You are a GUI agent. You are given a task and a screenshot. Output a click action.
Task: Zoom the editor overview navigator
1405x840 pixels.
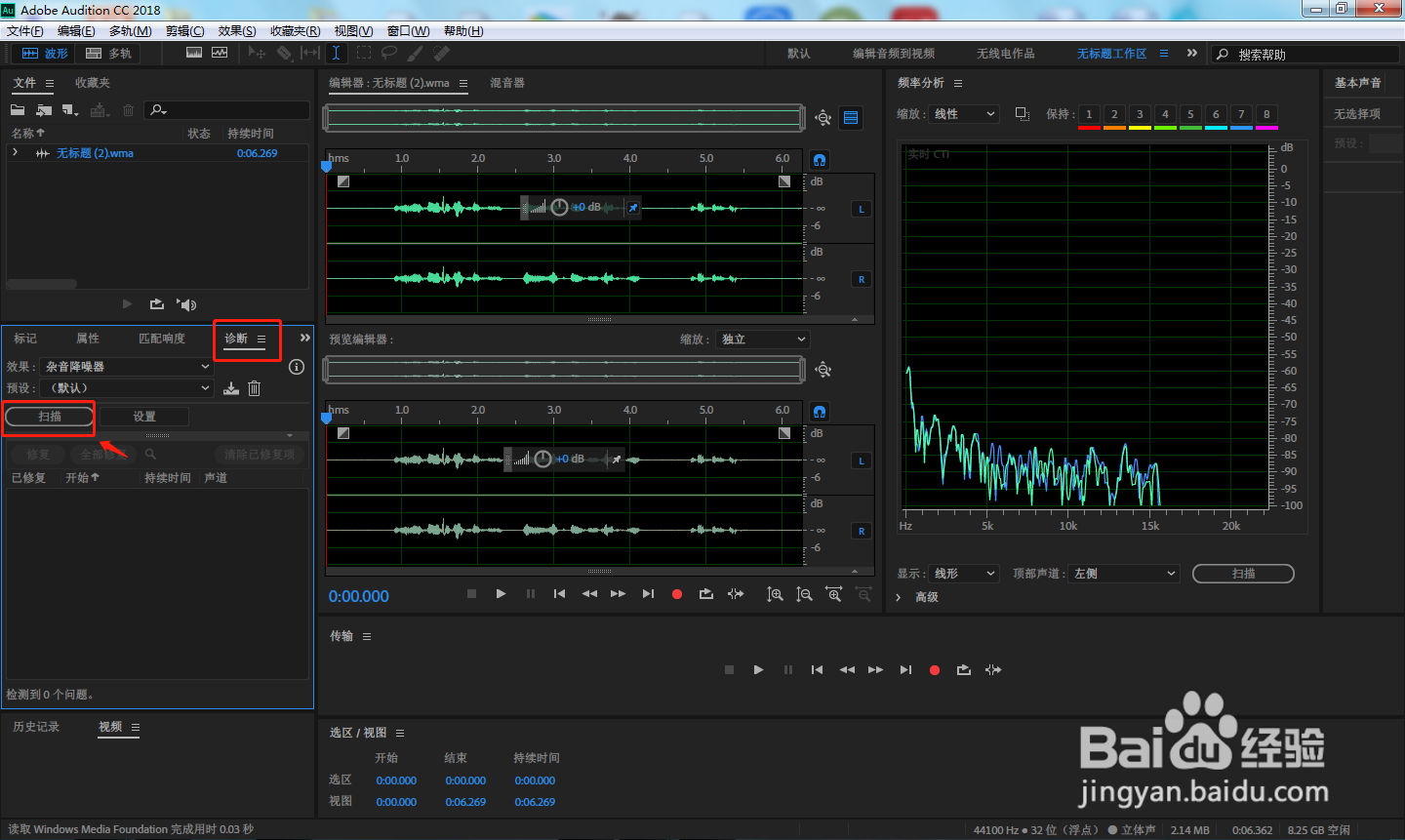(x=823, y=118)
